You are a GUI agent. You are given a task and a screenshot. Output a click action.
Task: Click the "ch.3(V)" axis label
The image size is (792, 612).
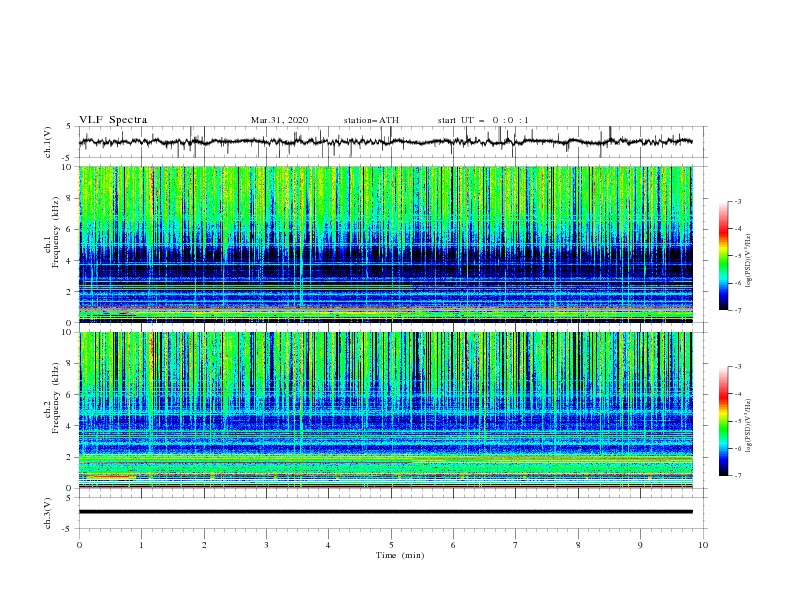(x=48, y=513)
